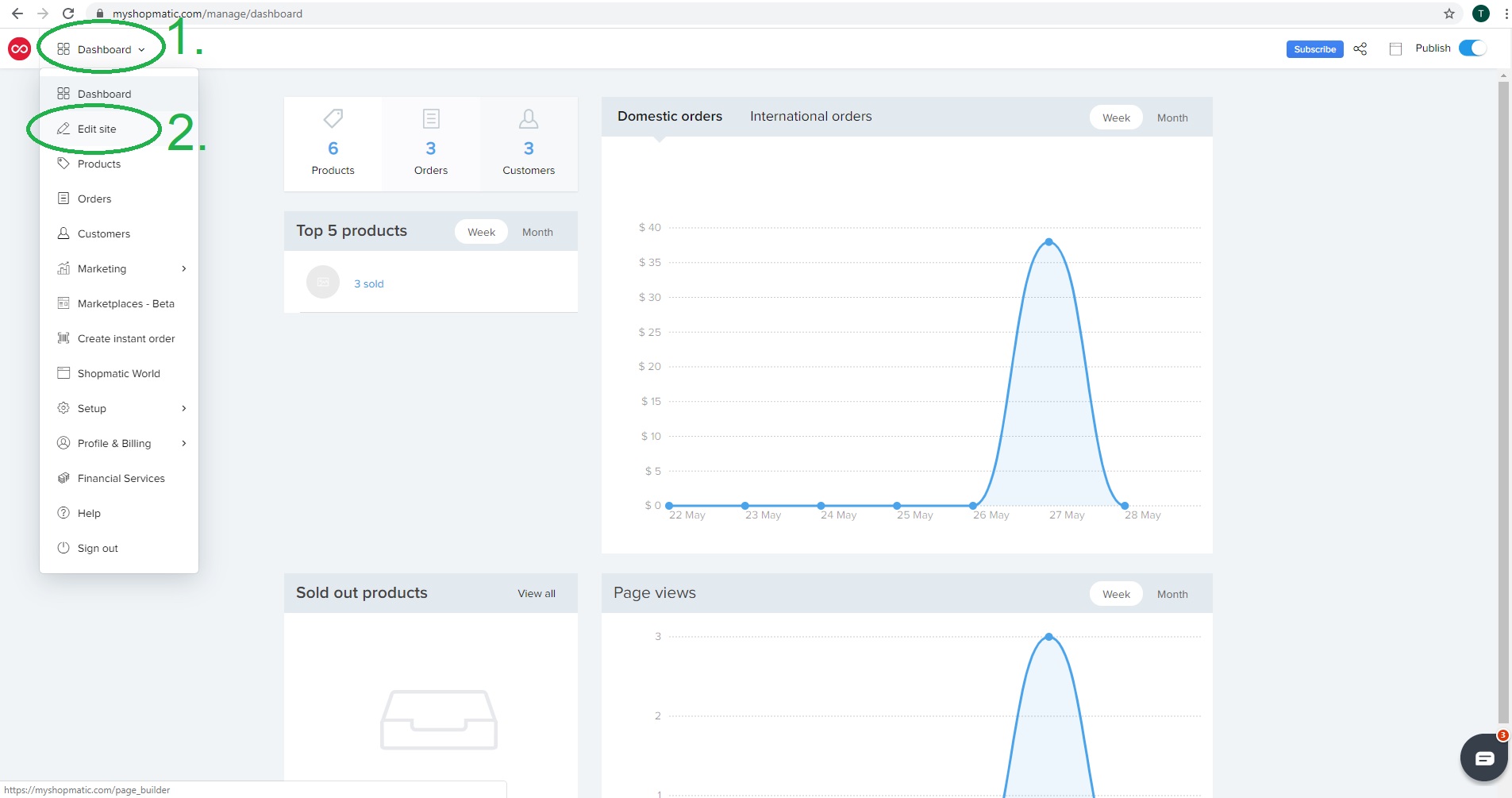Click the Subscribe button

[x=1314, y=49]
